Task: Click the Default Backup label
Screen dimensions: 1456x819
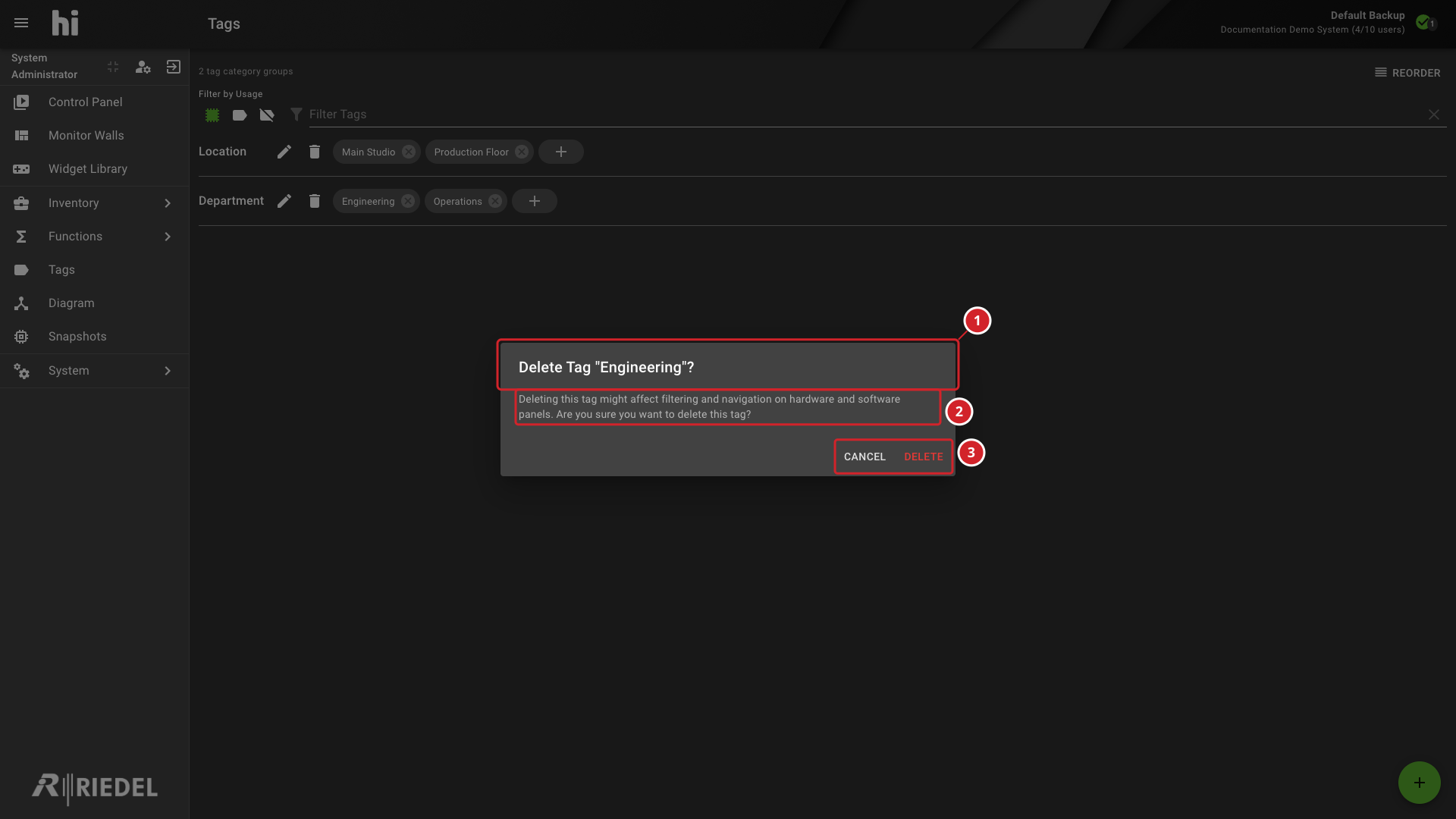Action: tap(1367, 15)
